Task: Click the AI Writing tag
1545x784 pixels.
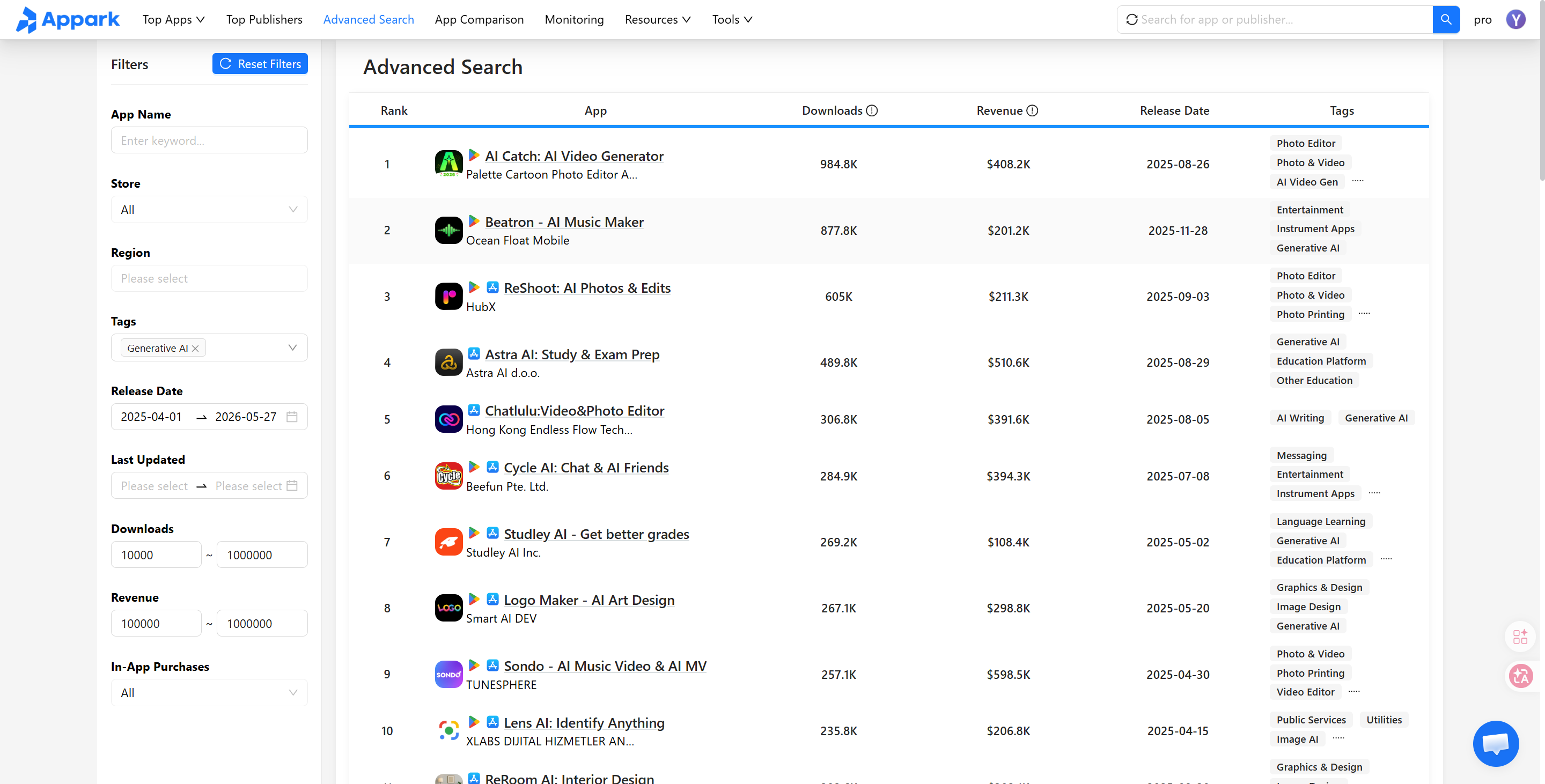Action: click(x=1300, y=418)
